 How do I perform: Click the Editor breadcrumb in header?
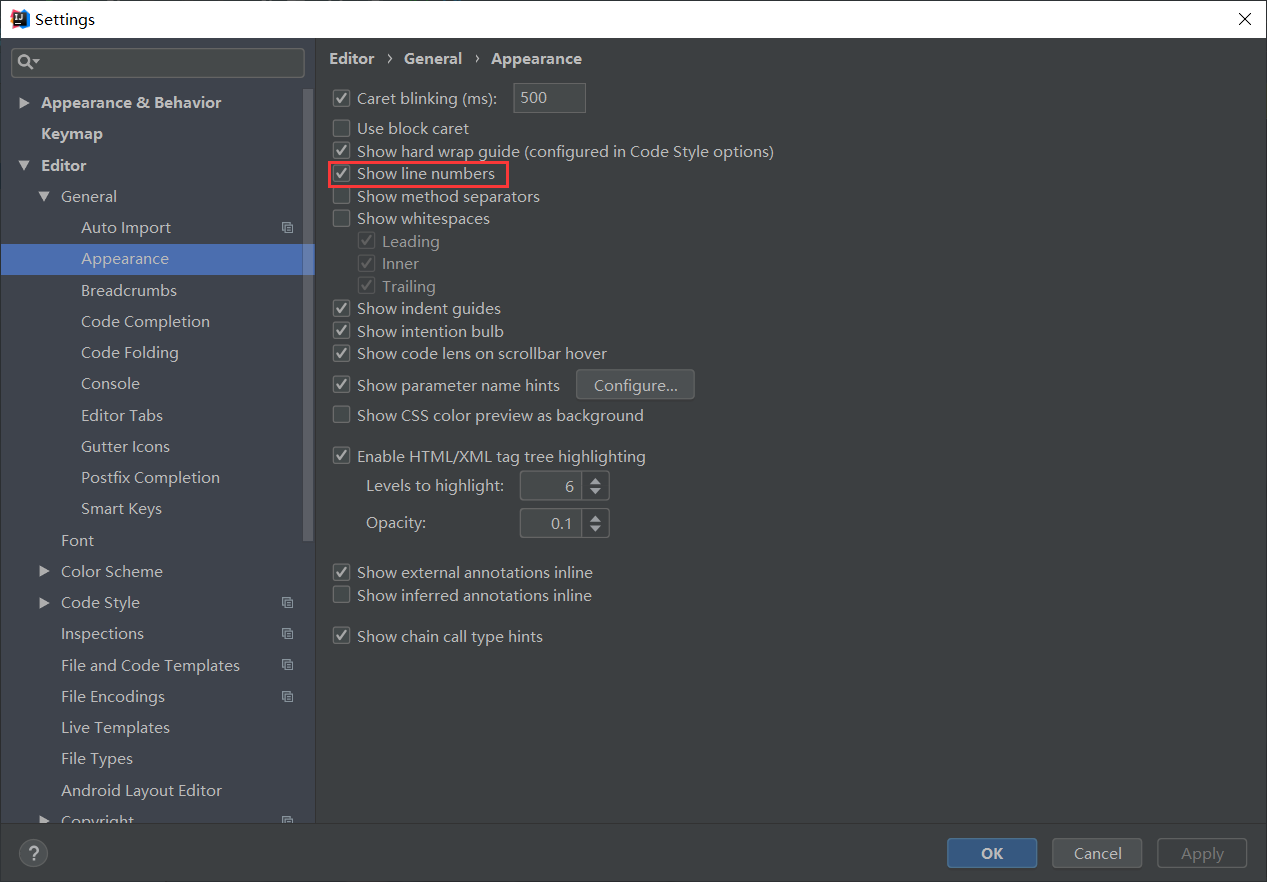coord(352,59)
